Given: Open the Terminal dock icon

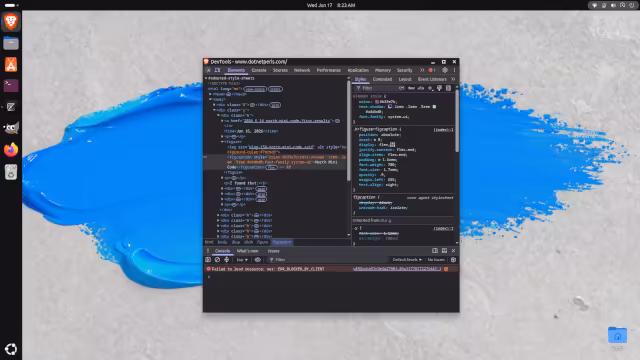Looking at the screenshot, I should point(11,86).
